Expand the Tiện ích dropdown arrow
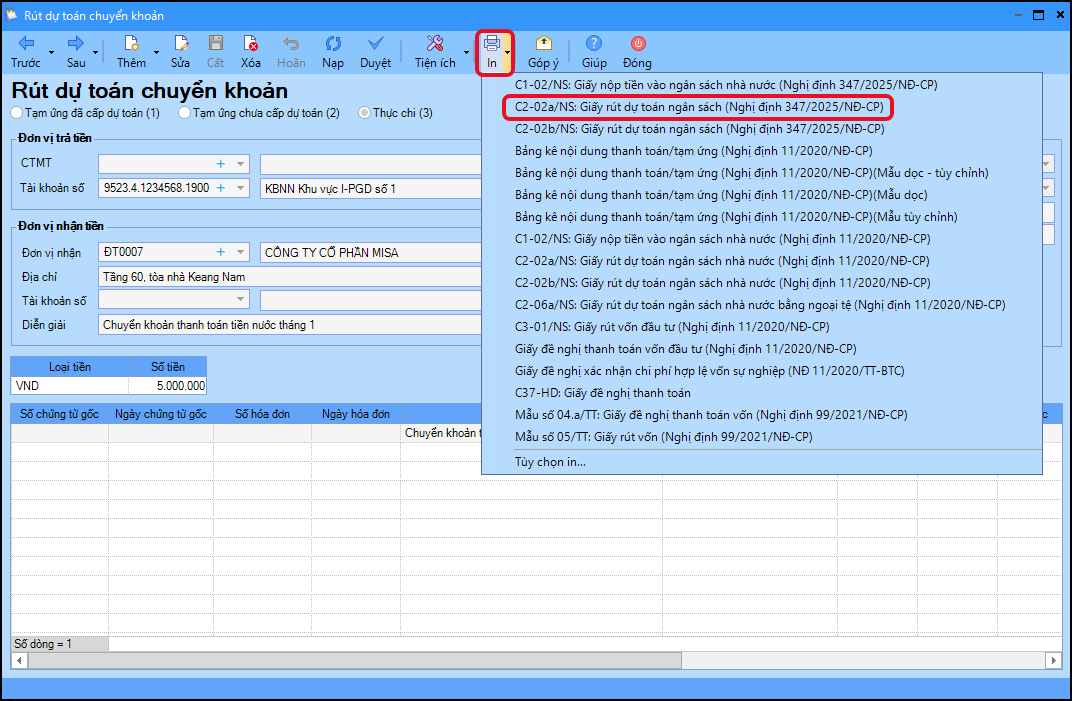 (466, 53)
